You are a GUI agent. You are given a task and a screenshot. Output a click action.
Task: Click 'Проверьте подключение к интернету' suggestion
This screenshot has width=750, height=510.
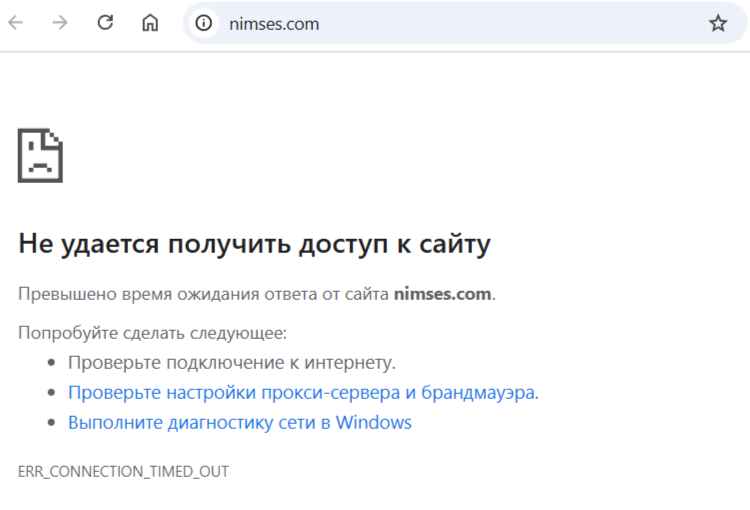pos(232,363)
